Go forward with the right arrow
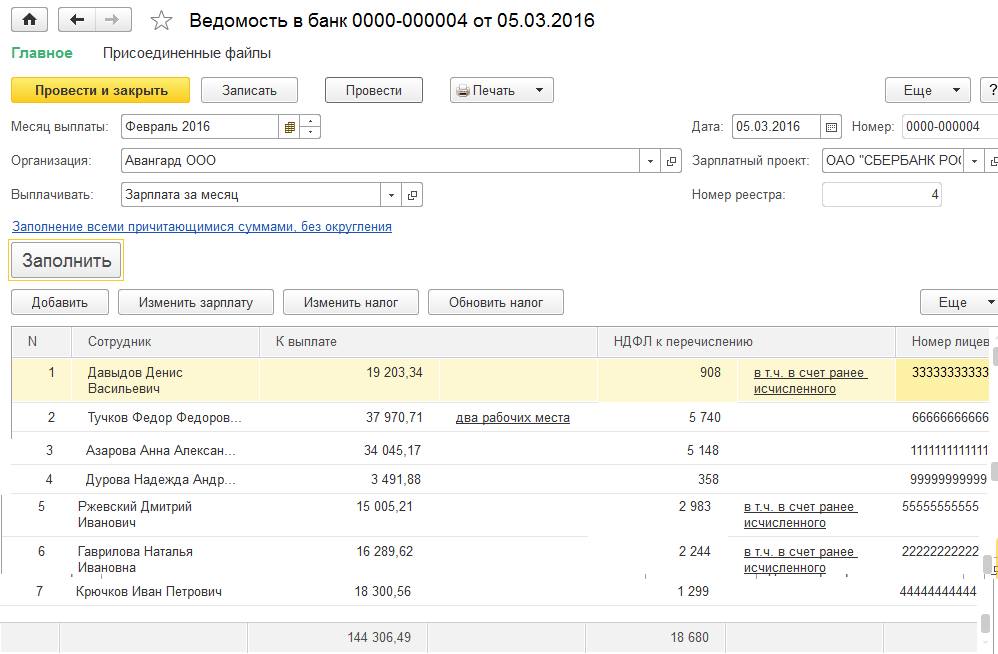Screen dimensions: 998x654 tap(112, 20)
